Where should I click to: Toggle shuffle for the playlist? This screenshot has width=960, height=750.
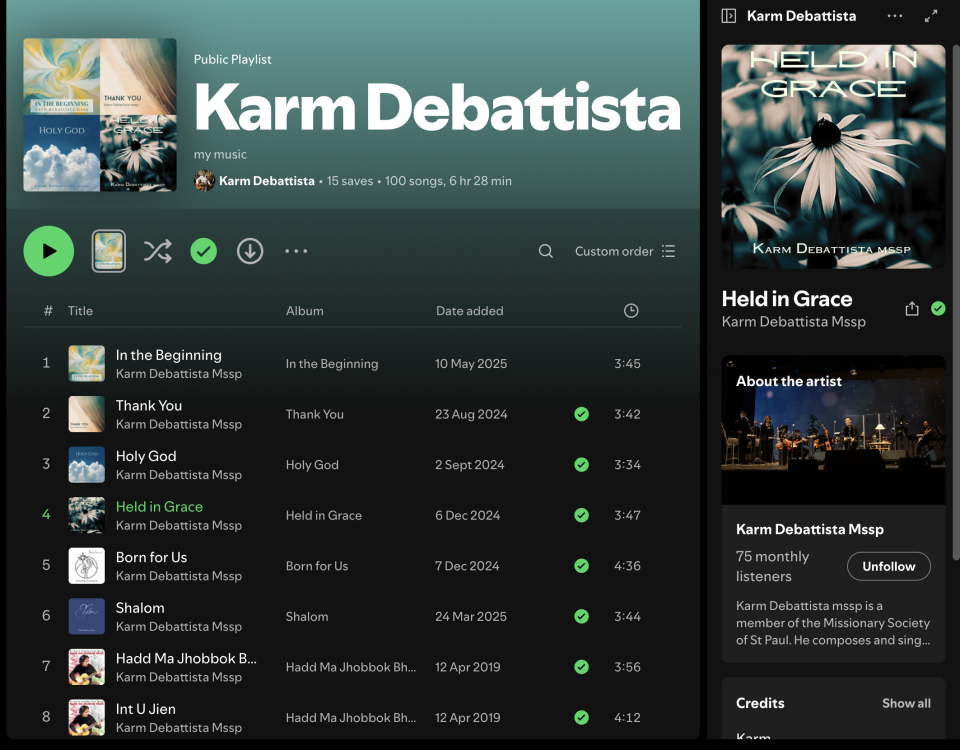tap(157, 251)
